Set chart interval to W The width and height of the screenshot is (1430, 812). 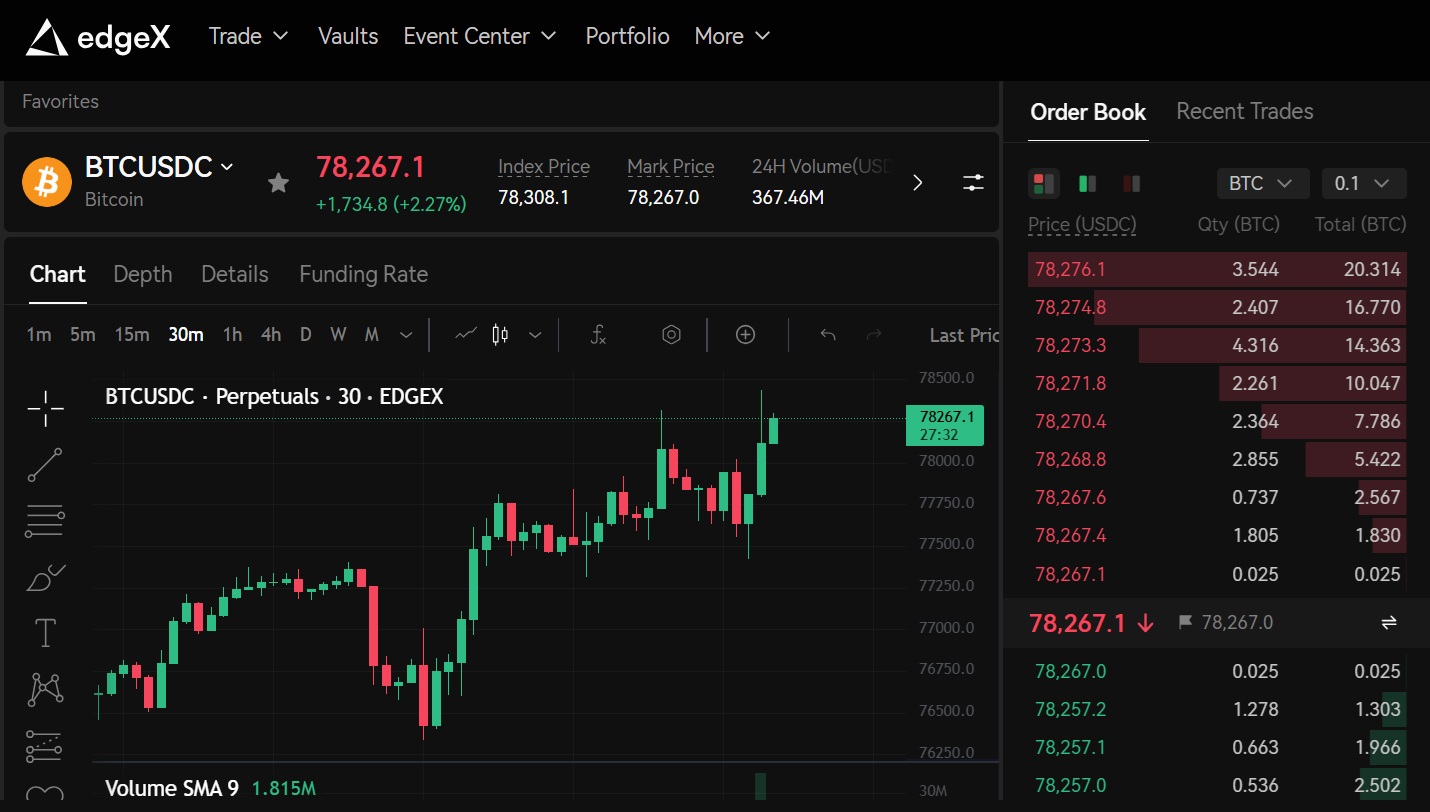coord(338,335)
